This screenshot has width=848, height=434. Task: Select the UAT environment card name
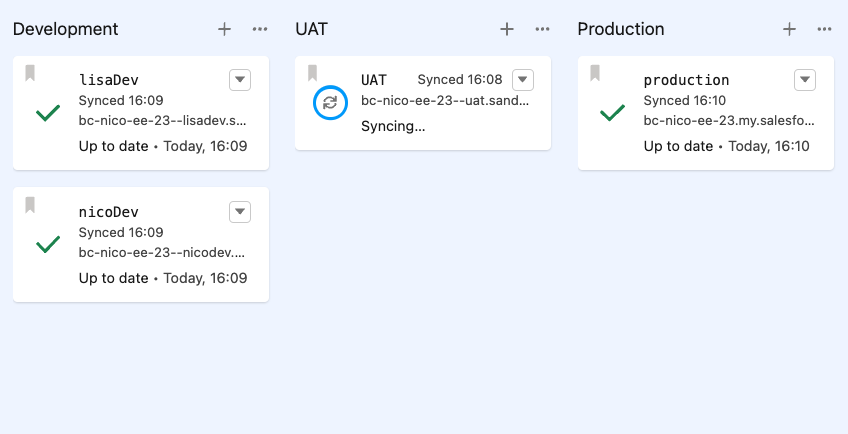coord(374,80)
